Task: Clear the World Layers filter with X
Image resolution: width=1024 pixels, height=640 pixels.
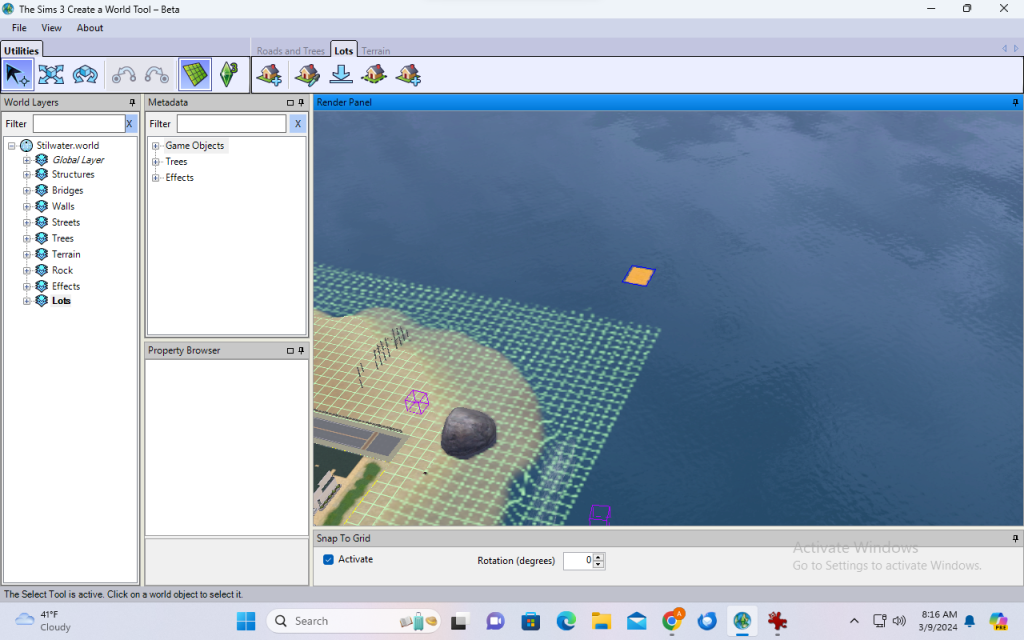Action: pos(129,124)
